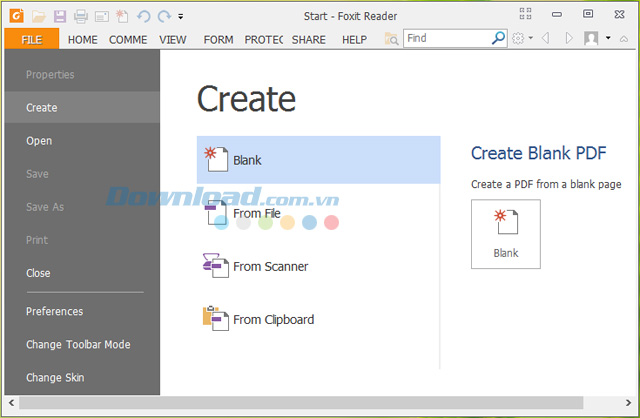Click the user account avatar icon
640x418 pixels.
[x=591, y=38]
